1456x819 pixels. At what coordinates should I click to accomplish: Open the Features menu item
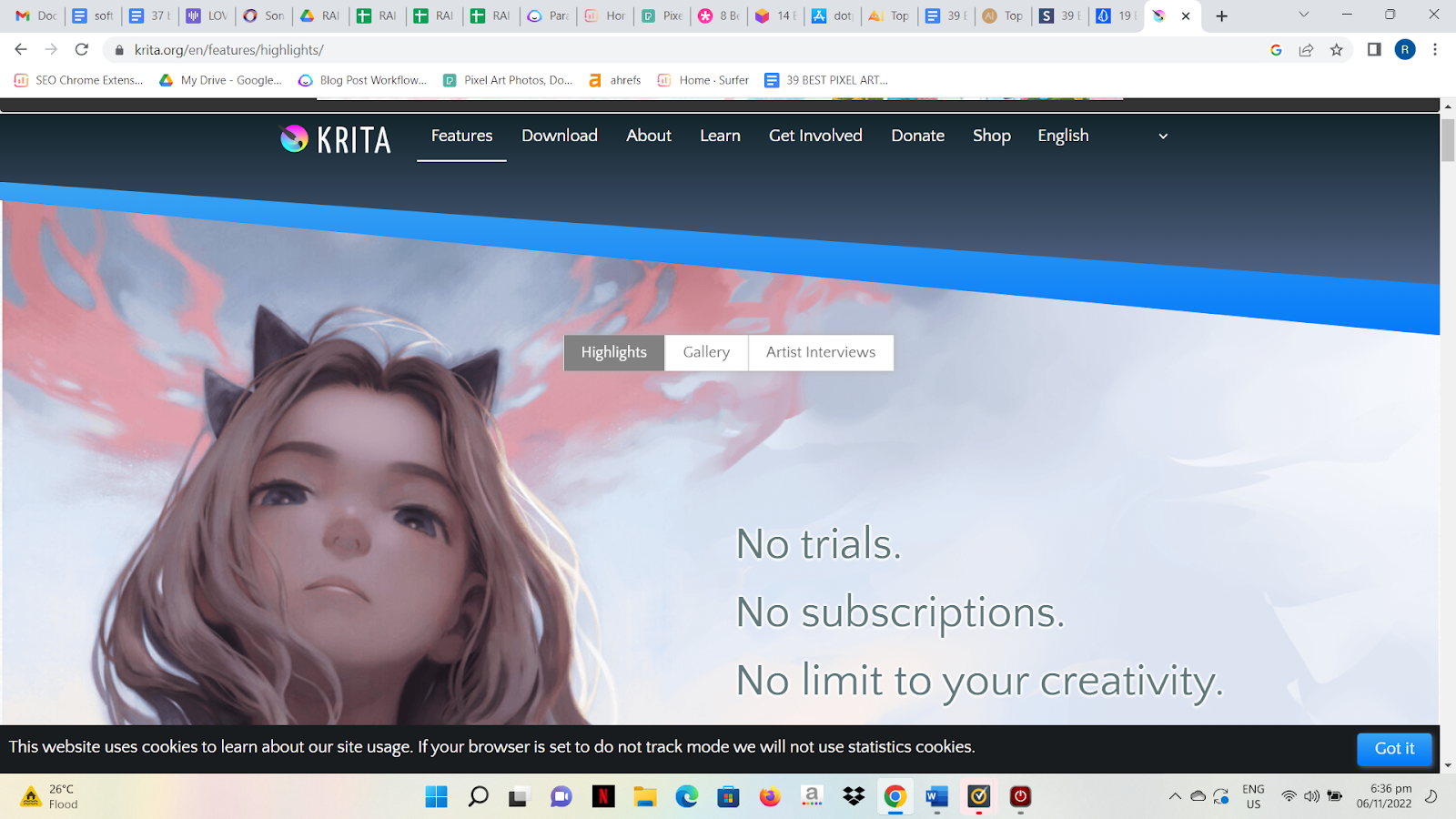pos(461,136)
